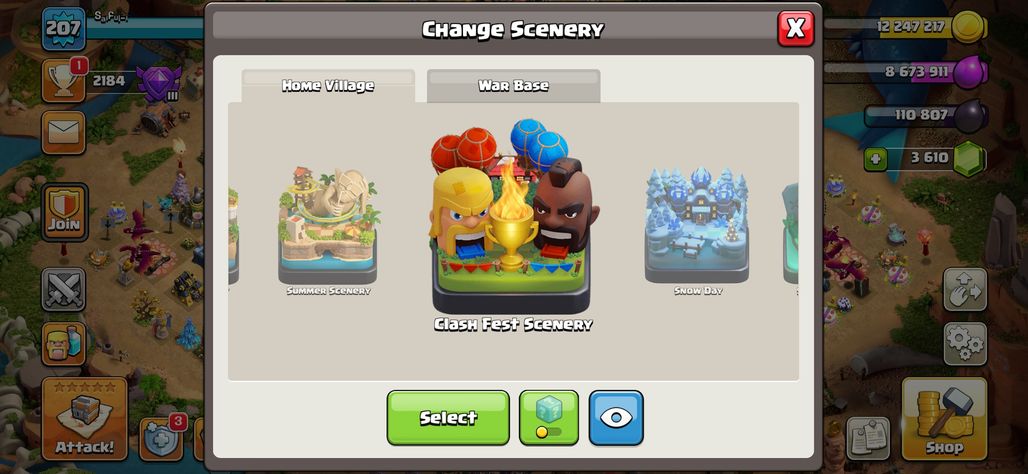Open the crossed swords battle log
Image resolution: width=1028 pixels, height=474 pixels.
click(64, 289)
